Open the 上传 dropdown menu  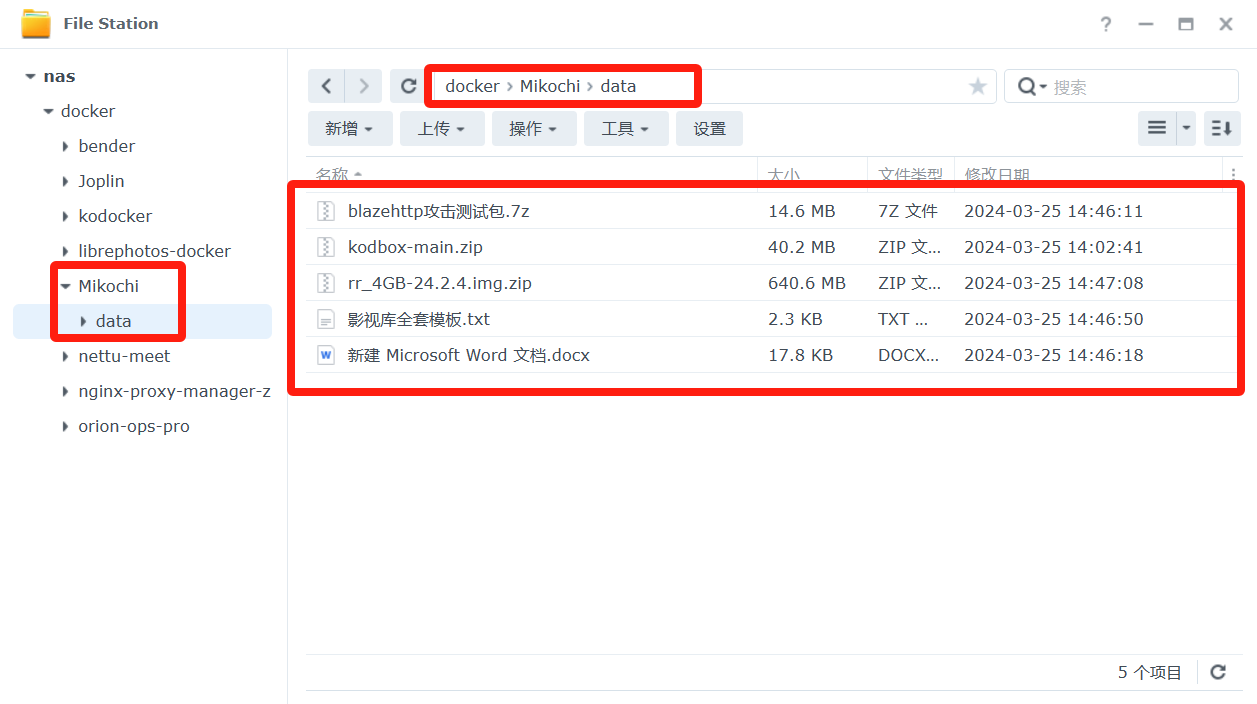point(441,129)
